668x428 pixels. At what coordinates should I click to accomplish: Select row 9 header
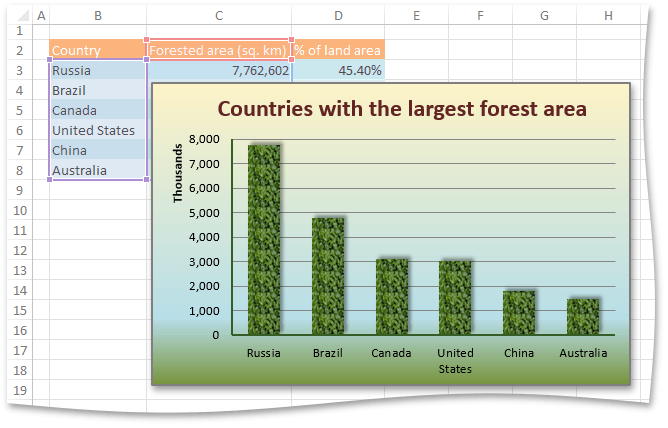(20, 190)
